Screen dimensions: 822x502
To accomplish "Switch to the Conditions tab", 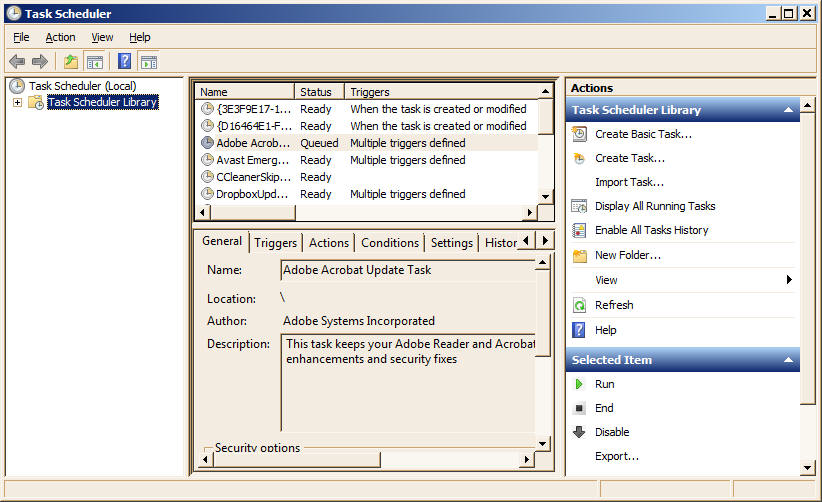I will point(390,243).
